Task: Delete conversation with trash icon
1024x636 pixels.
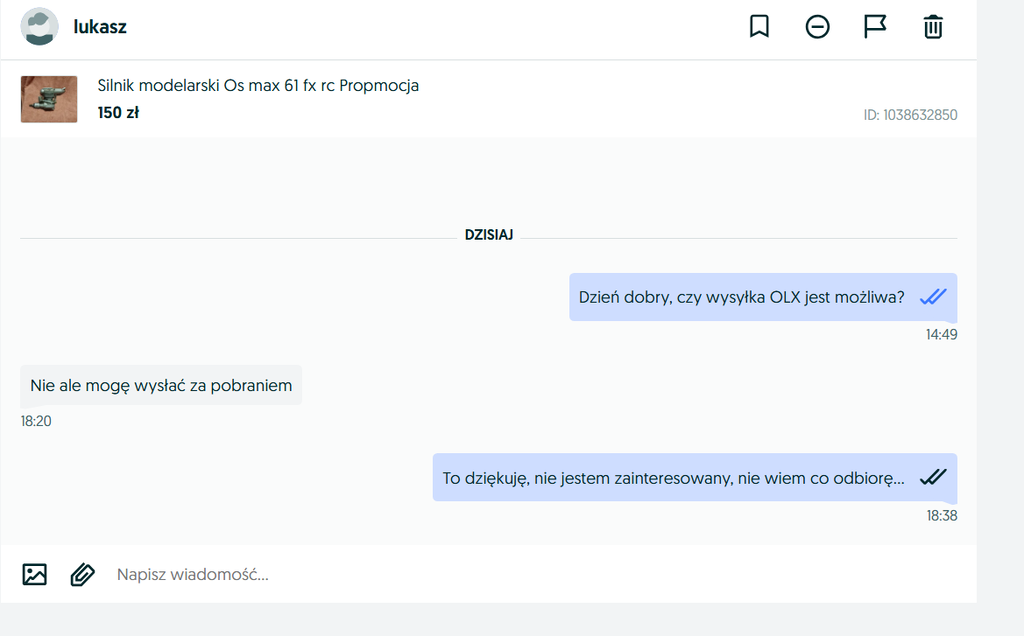Action: pos(932,27)
